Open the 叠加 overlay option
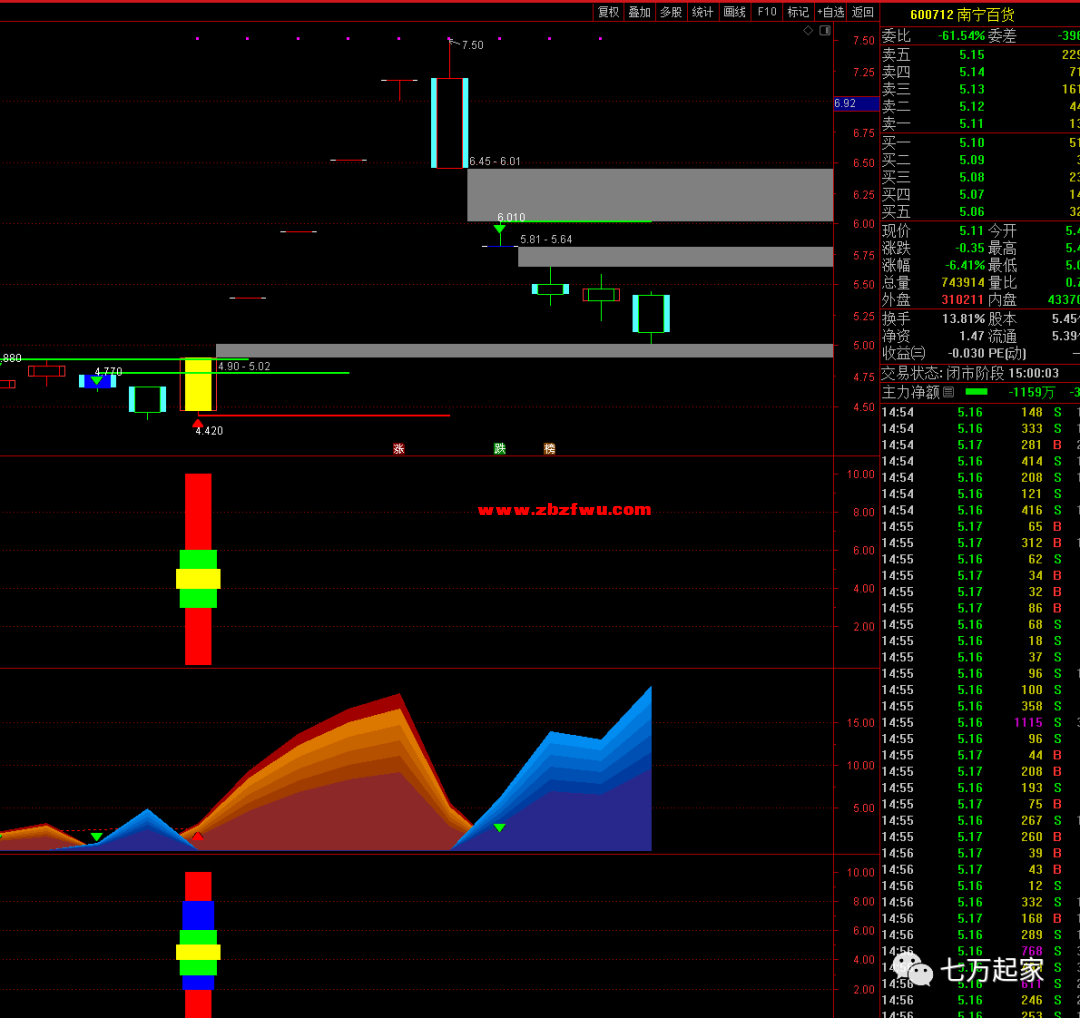Viewport: 1080px width, 1018px height. (640, 12)
